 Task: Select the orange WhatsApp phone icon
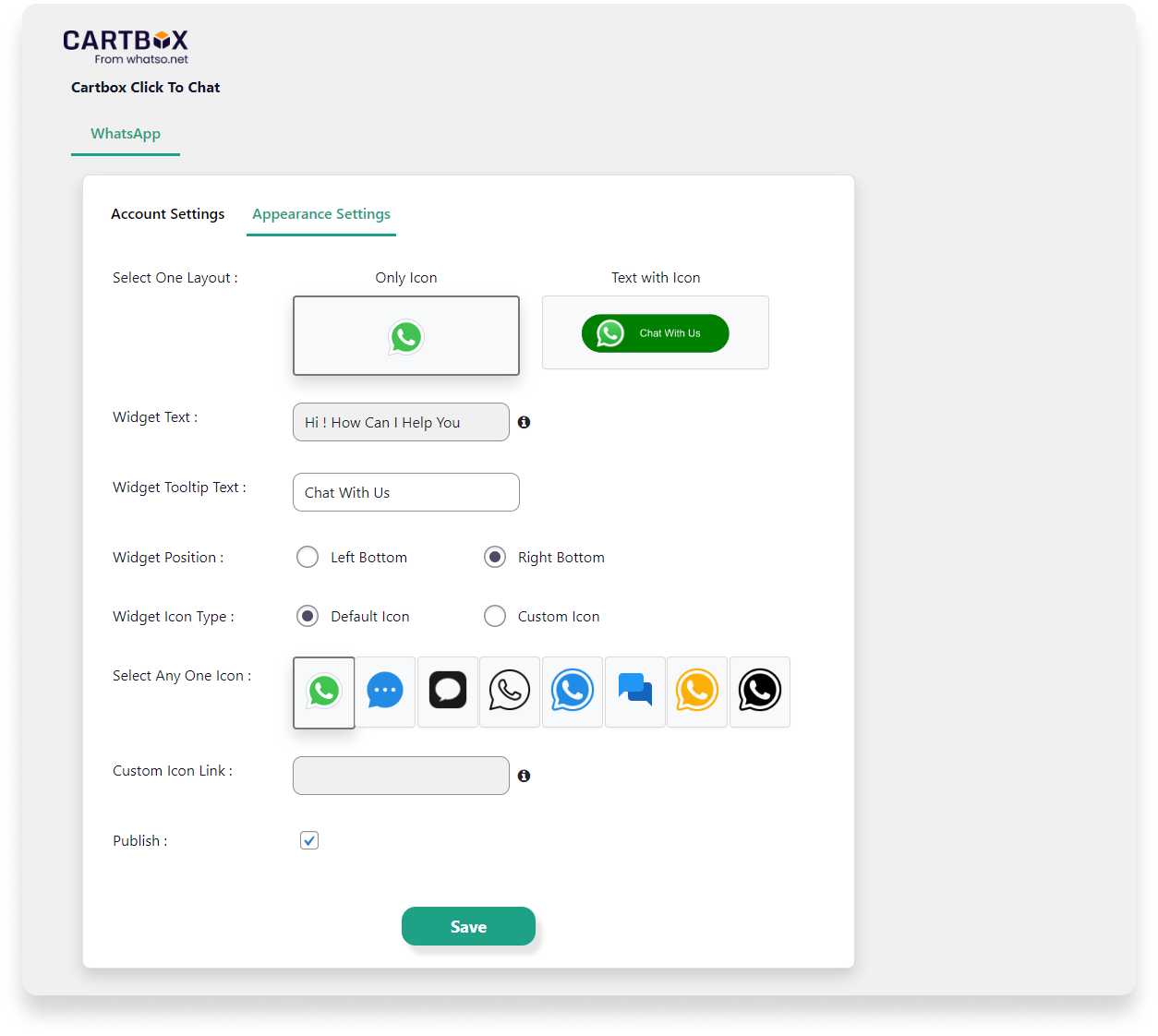tap(697, 692)
